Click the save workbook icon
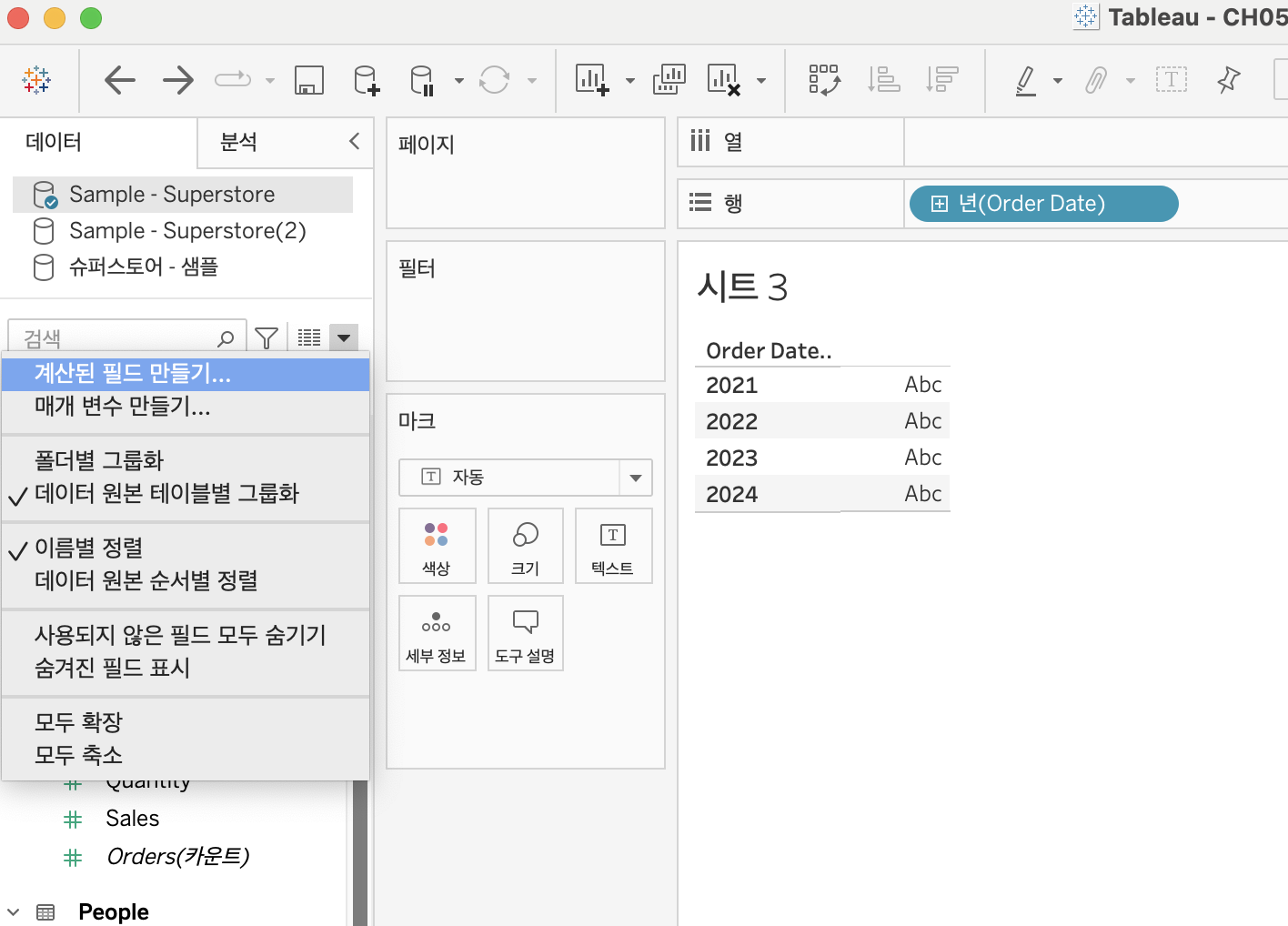The image size is (1288, 926). [309, 80]
